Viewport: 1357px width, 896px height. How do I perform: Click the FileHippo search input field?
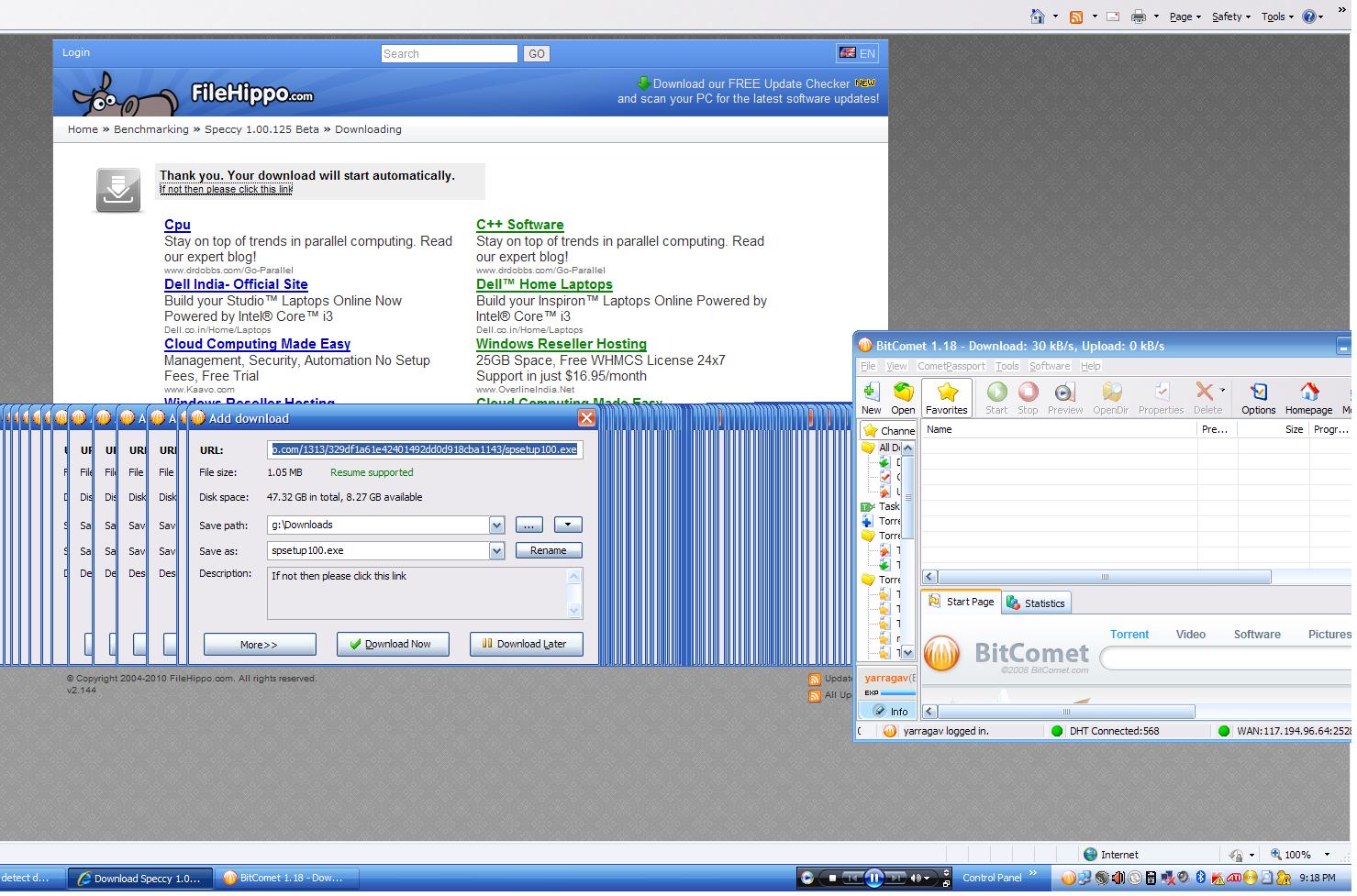coord(450,54)
